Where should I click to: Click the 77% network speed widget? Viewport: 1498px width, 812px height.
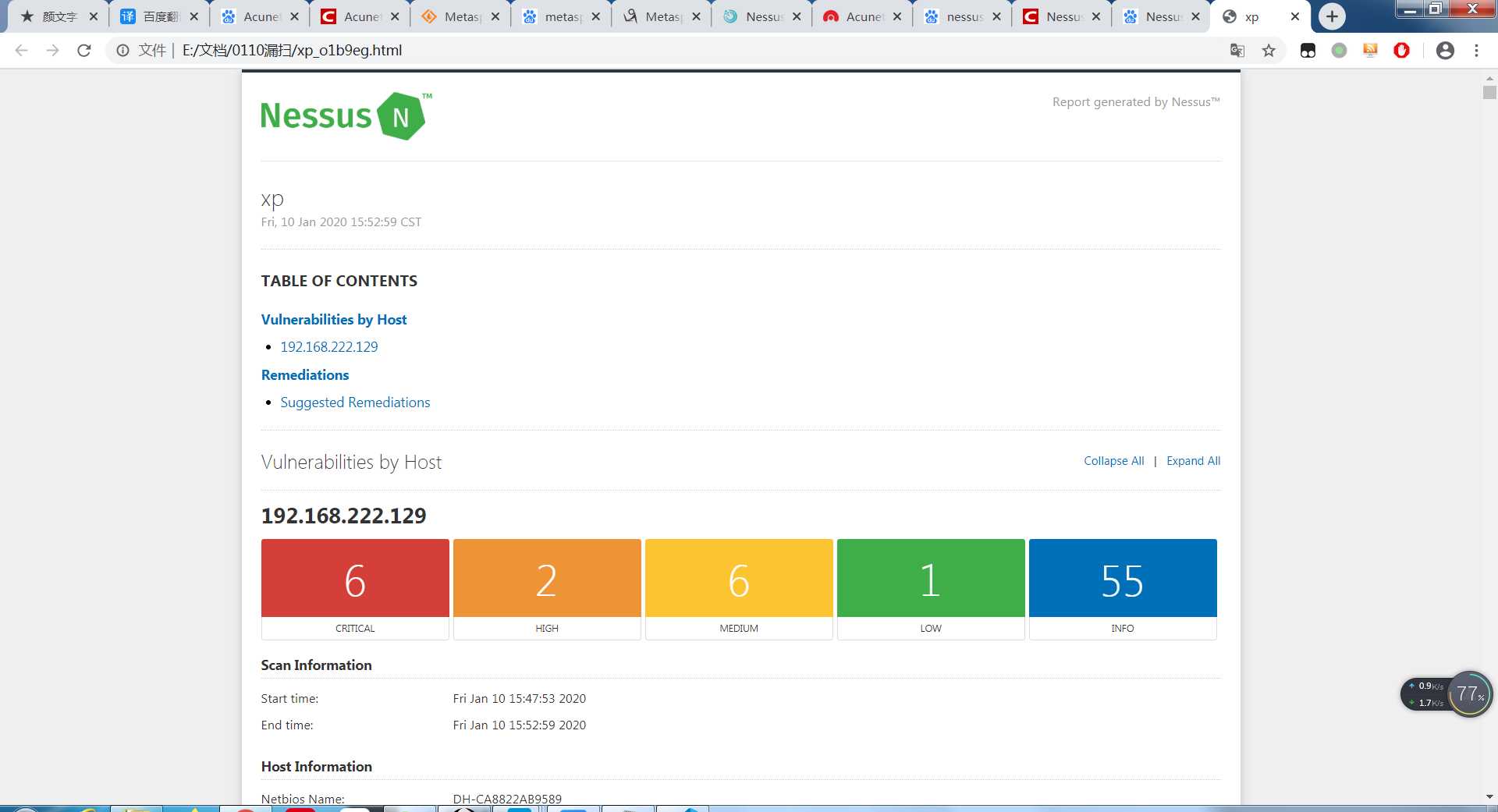pos(1447,694)
